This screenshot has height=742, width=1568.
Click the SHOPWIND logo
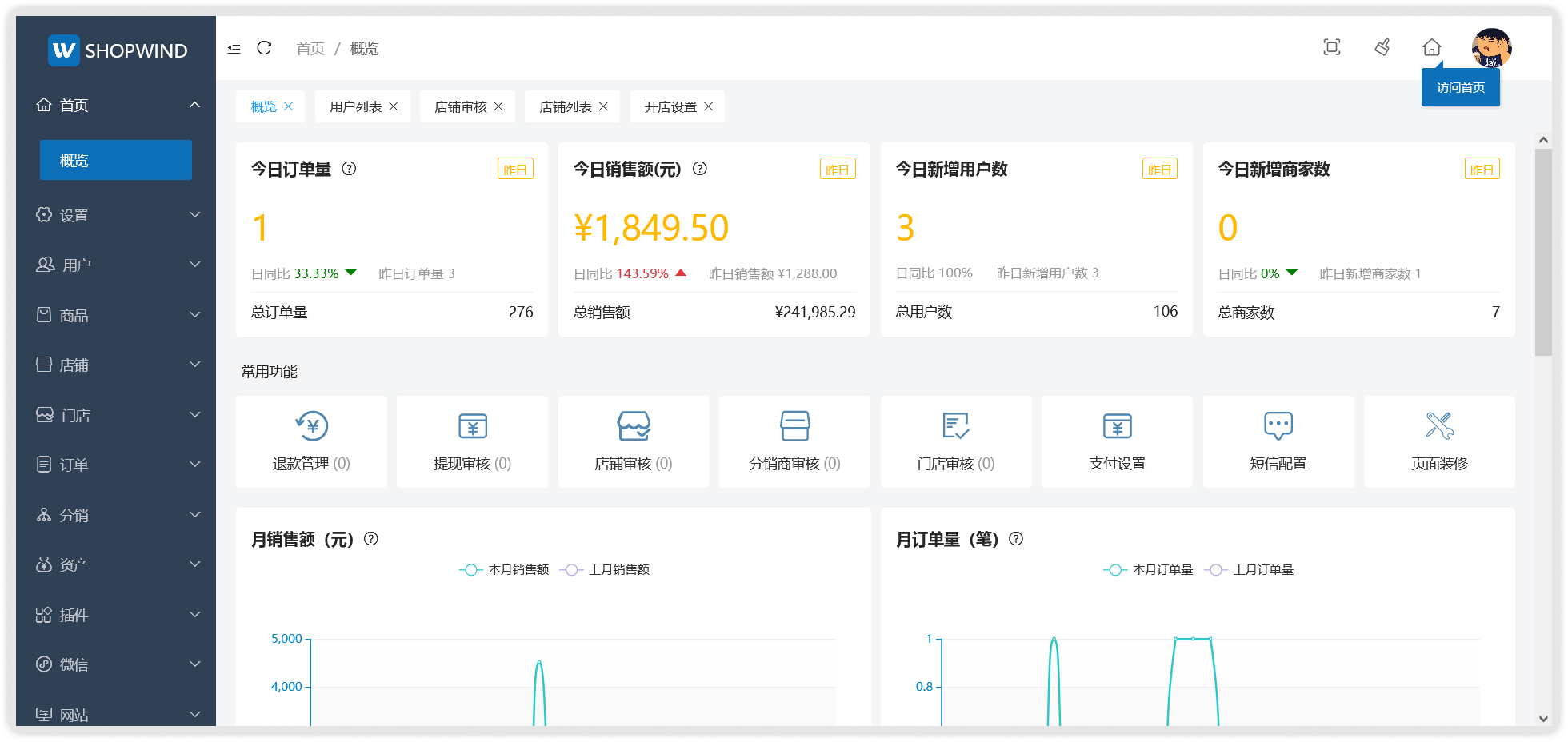coord(118,50)
